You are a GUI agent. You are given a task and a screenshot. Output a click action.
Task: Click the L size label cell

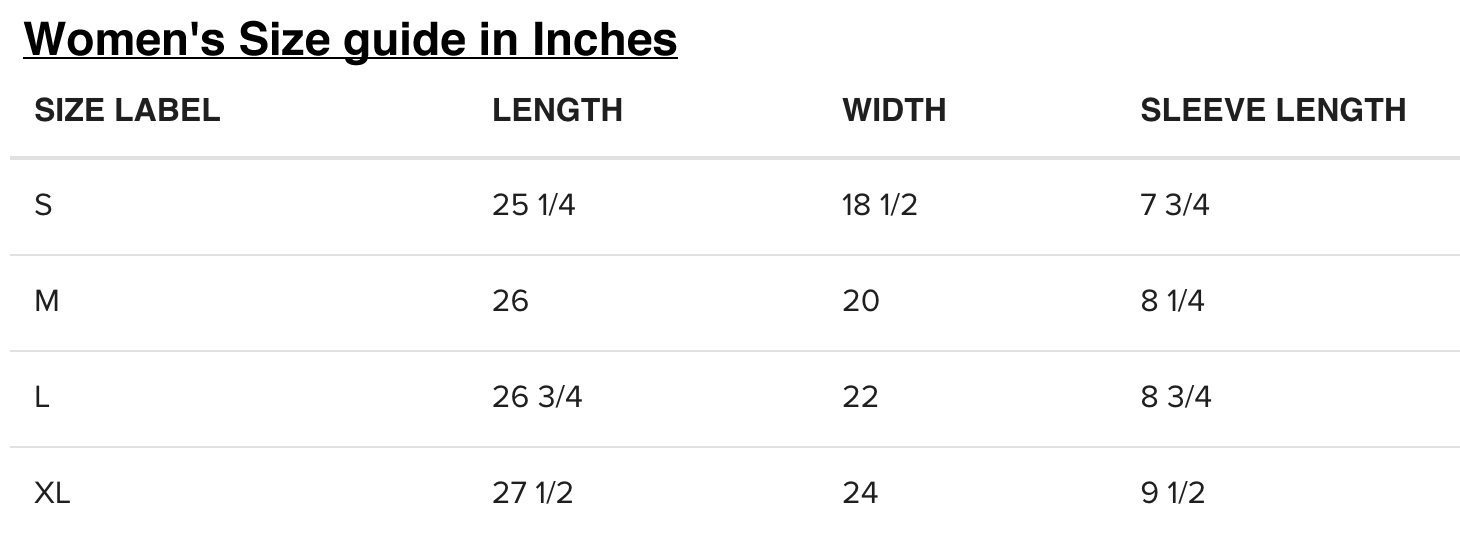coord(42,397)
